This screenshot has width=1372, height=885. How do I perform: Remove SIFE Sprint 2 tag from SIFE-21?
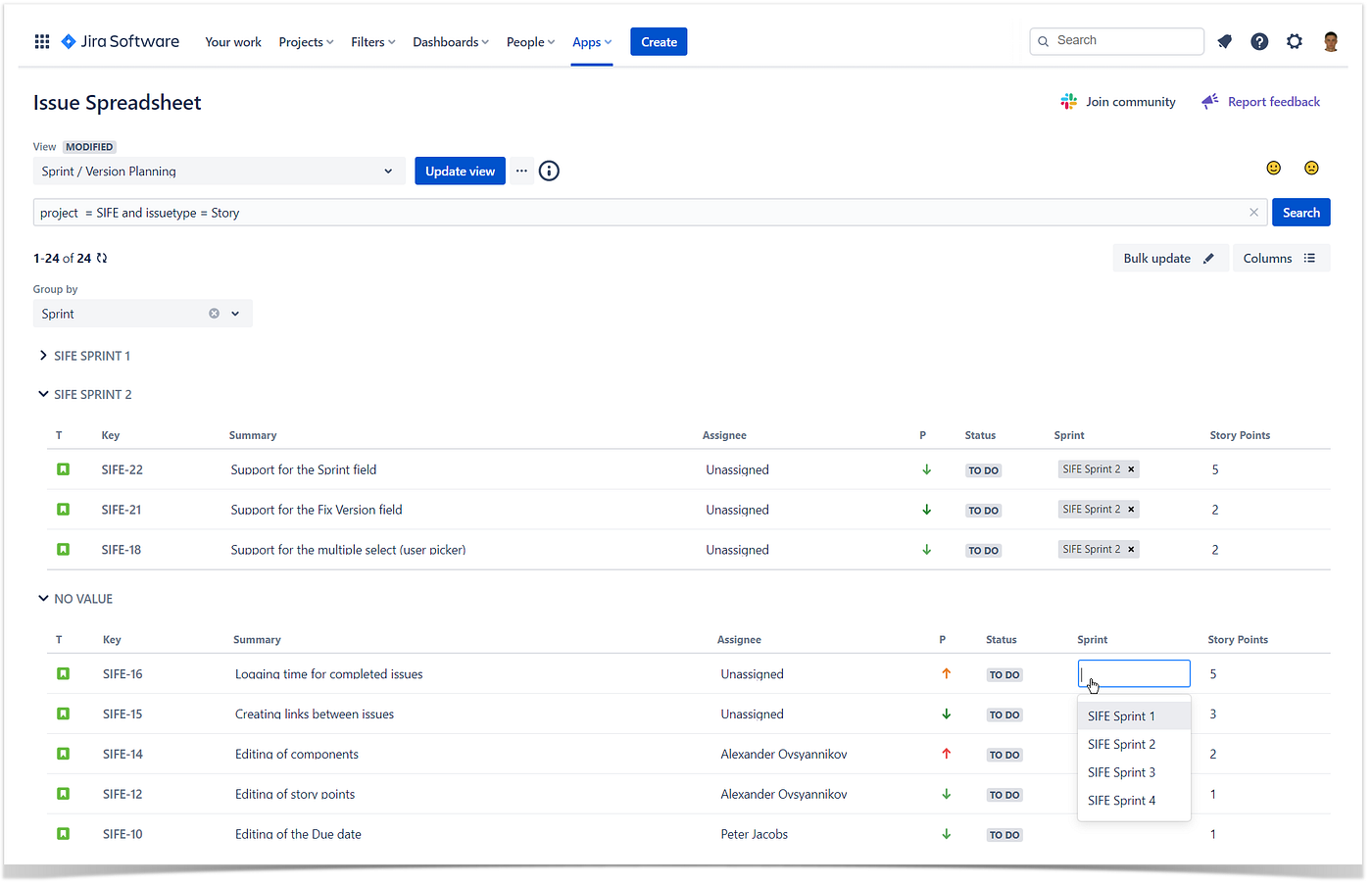1131,510
